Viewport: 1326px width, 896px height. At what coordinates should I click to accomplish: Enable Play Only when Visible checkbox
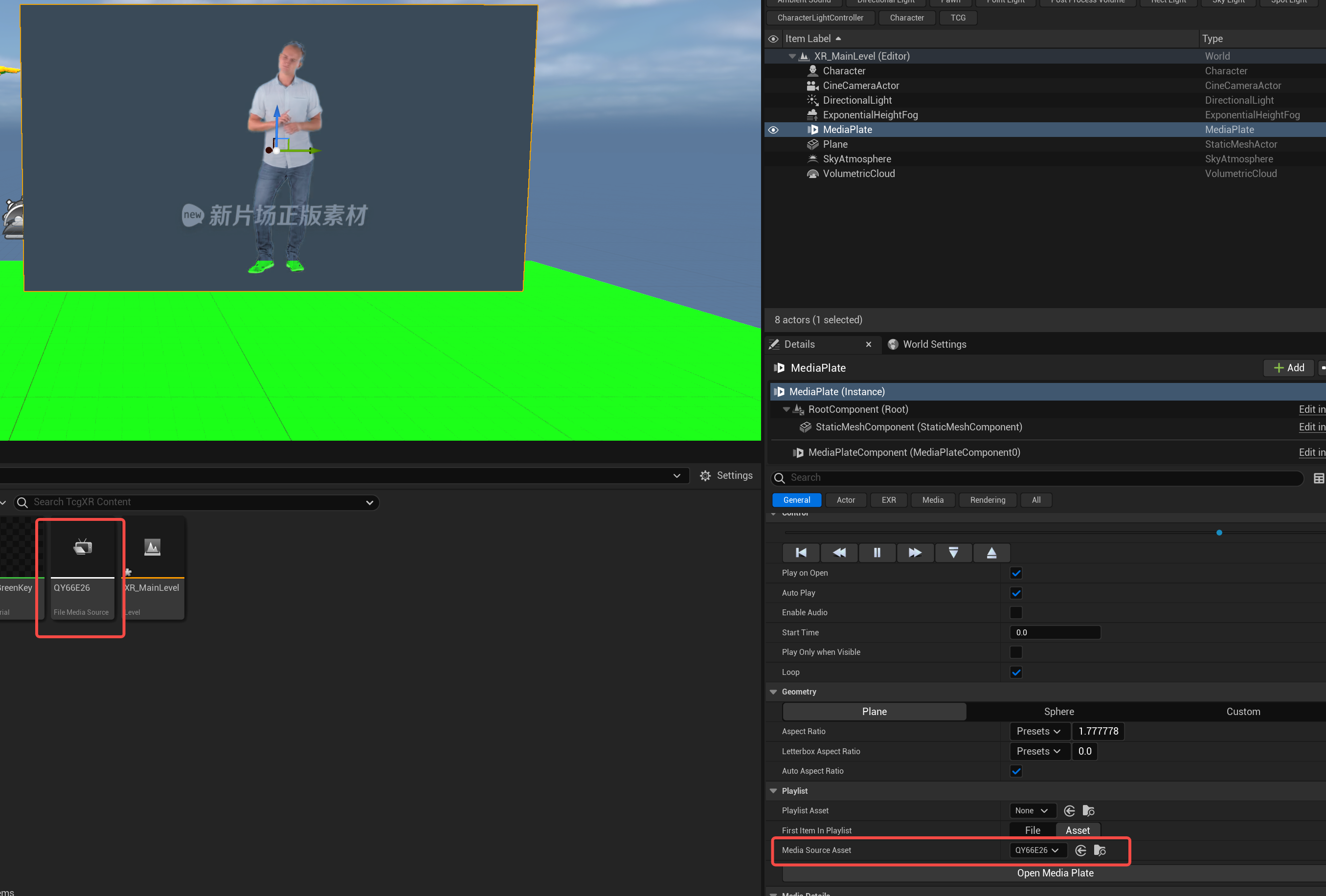click(1015, 652)
